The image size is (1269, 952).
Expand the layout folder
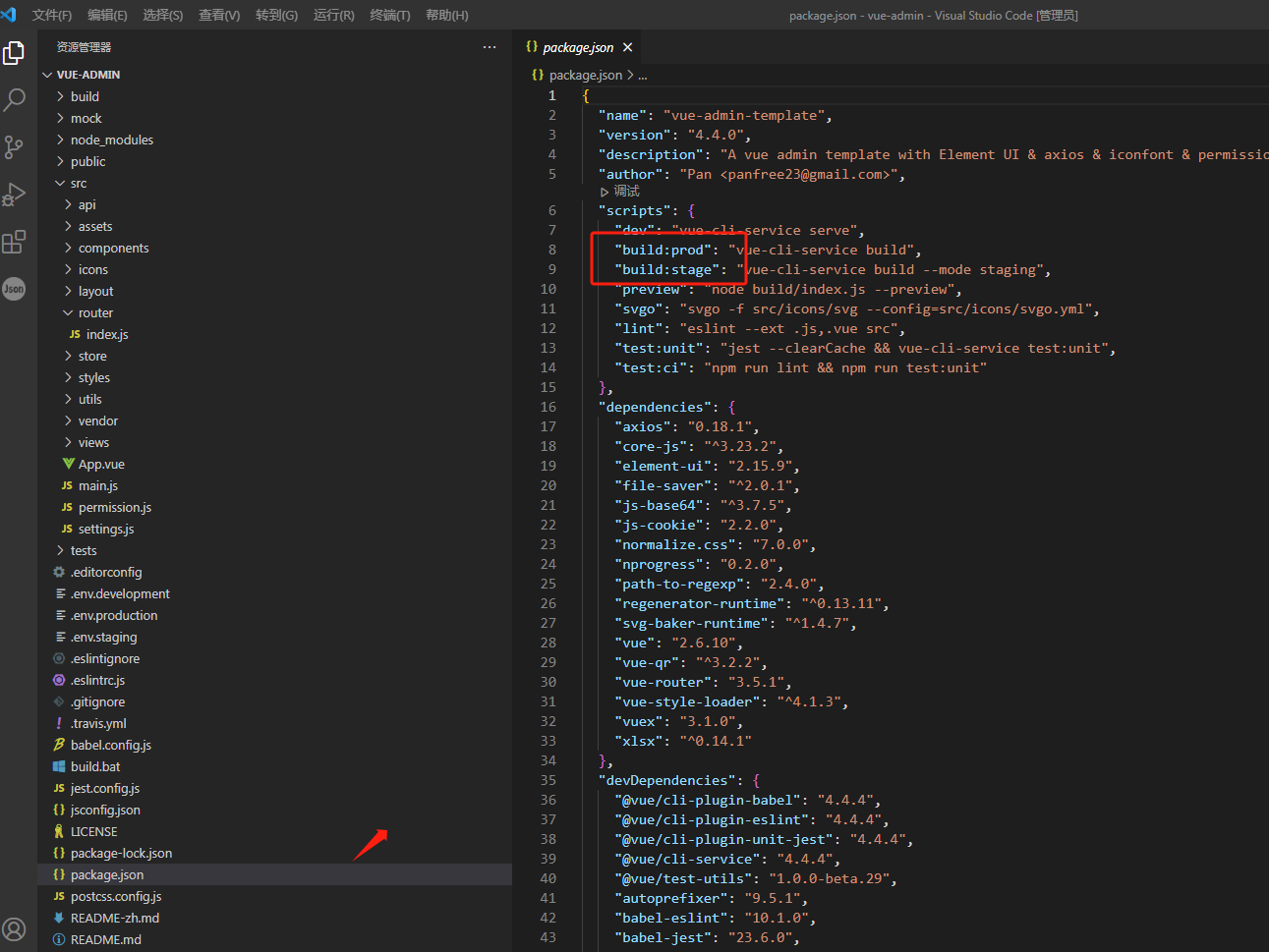(275, 291)
